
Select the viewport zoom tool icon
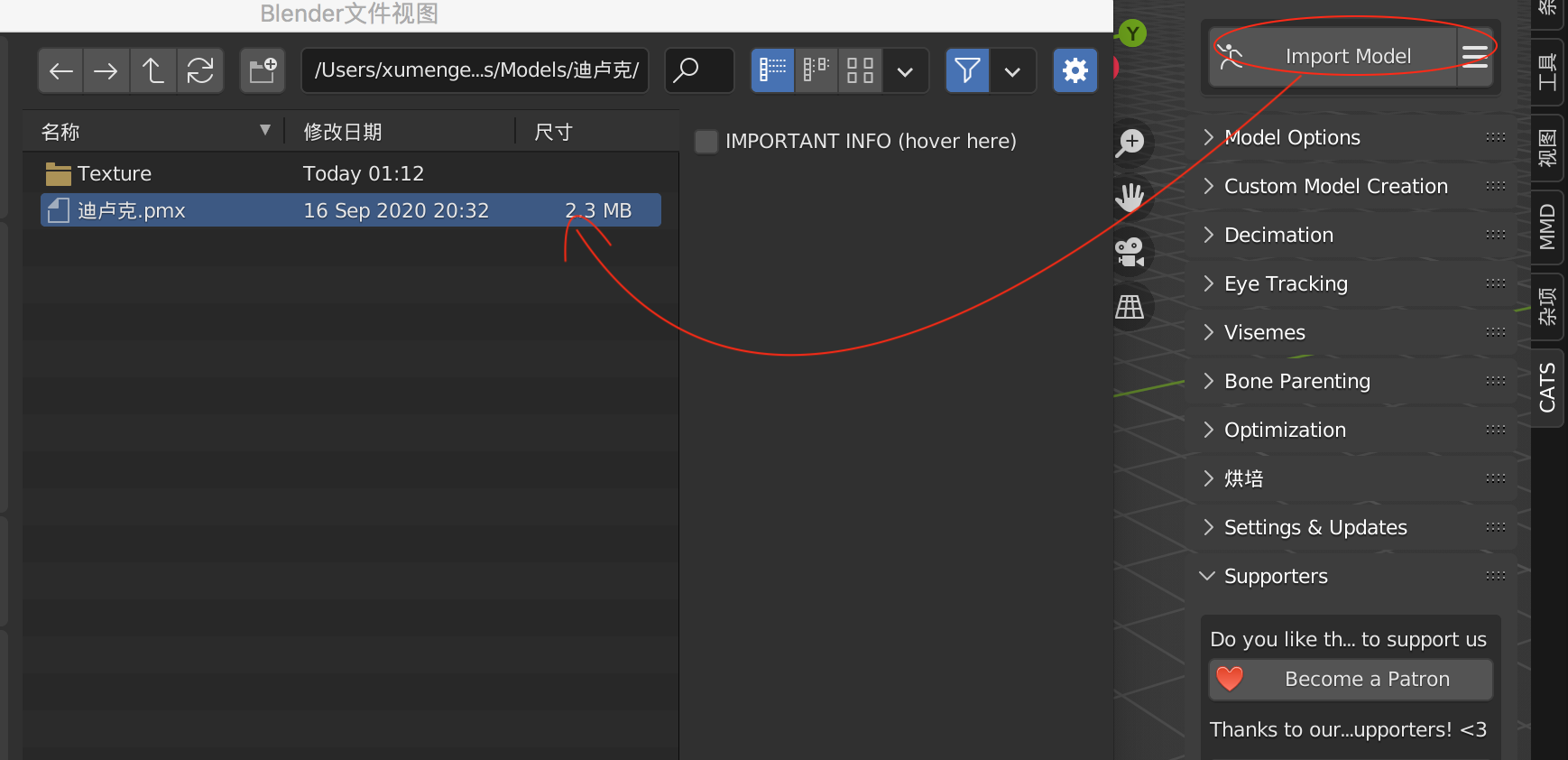[1130, 143]
